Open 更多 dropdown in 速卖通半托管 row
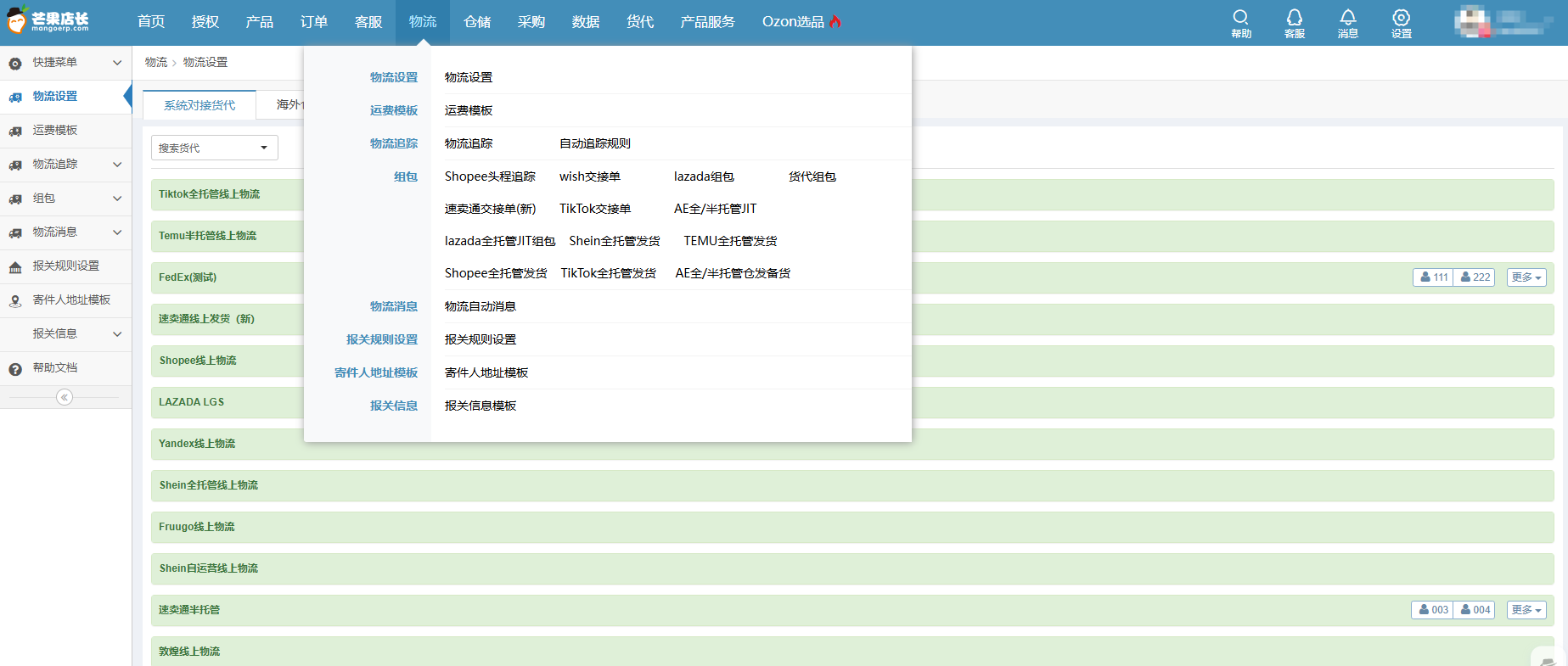This screenshot has height=666, width=1568. (1526, 610)
